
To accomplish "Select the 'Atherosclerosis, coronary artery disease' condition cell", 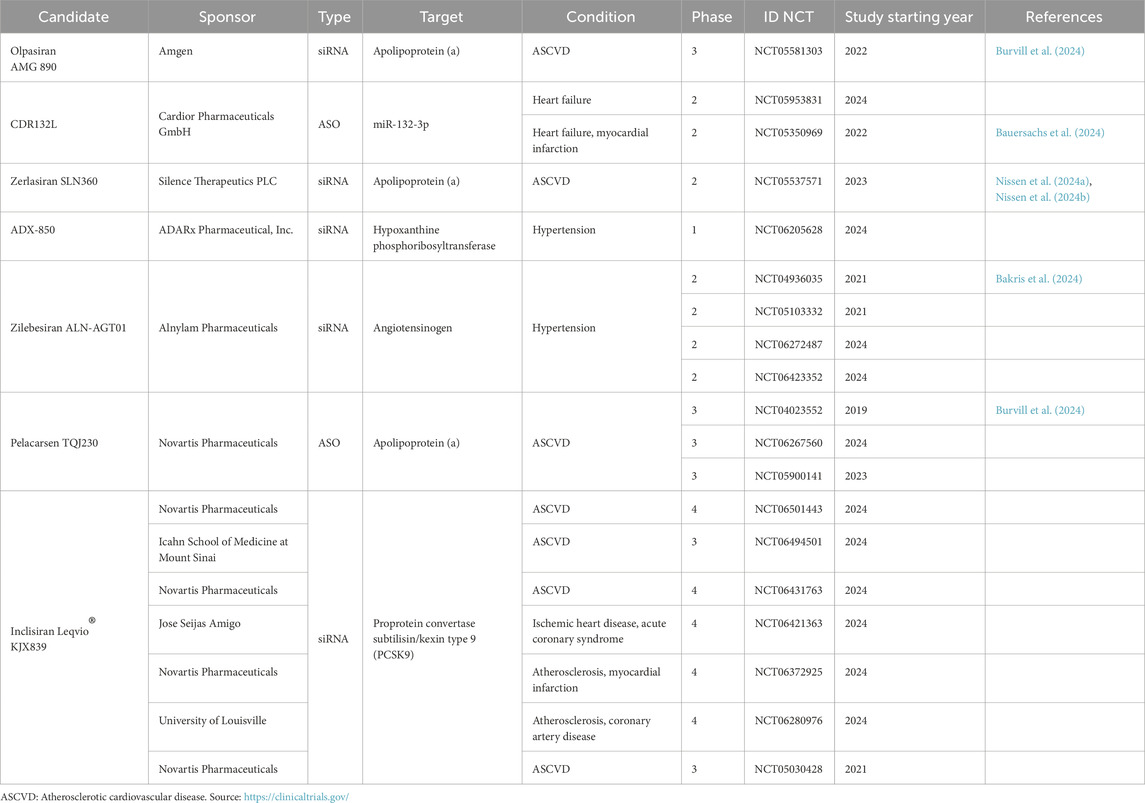I will click(601, 728).
